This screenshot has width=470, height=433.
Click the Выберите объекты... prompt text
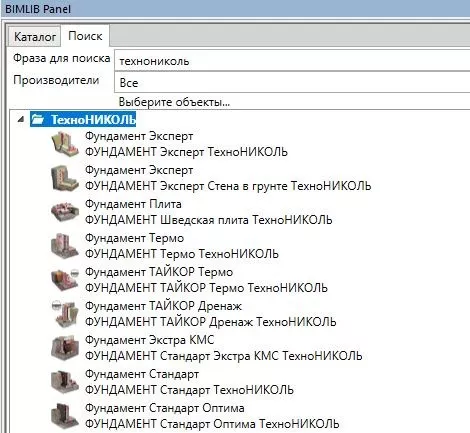[x=174, y=102]
